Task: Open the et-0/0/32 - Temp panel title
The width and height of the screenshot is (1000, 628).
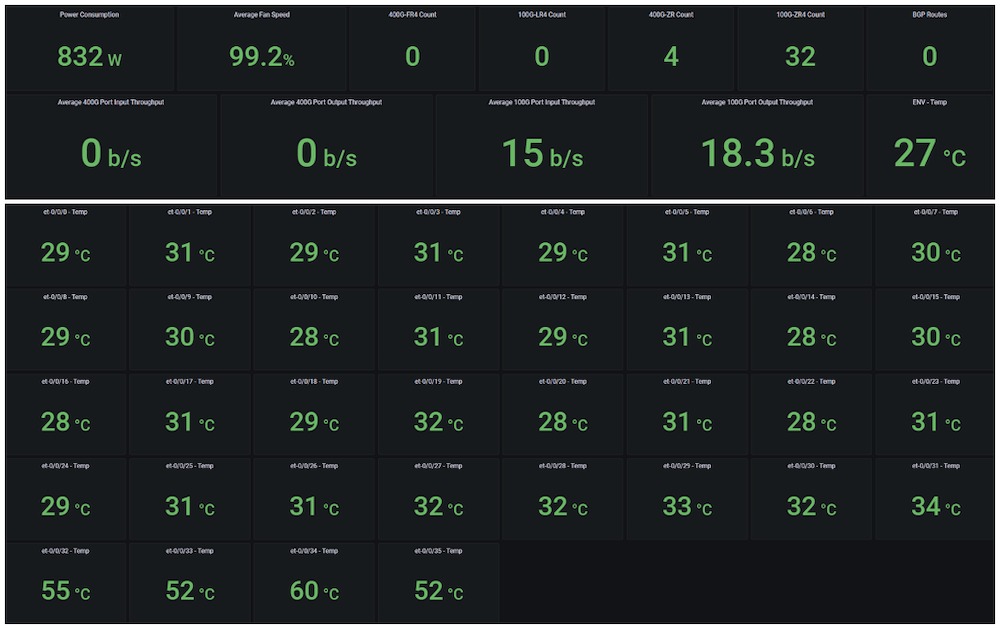Action: point(66,551)
